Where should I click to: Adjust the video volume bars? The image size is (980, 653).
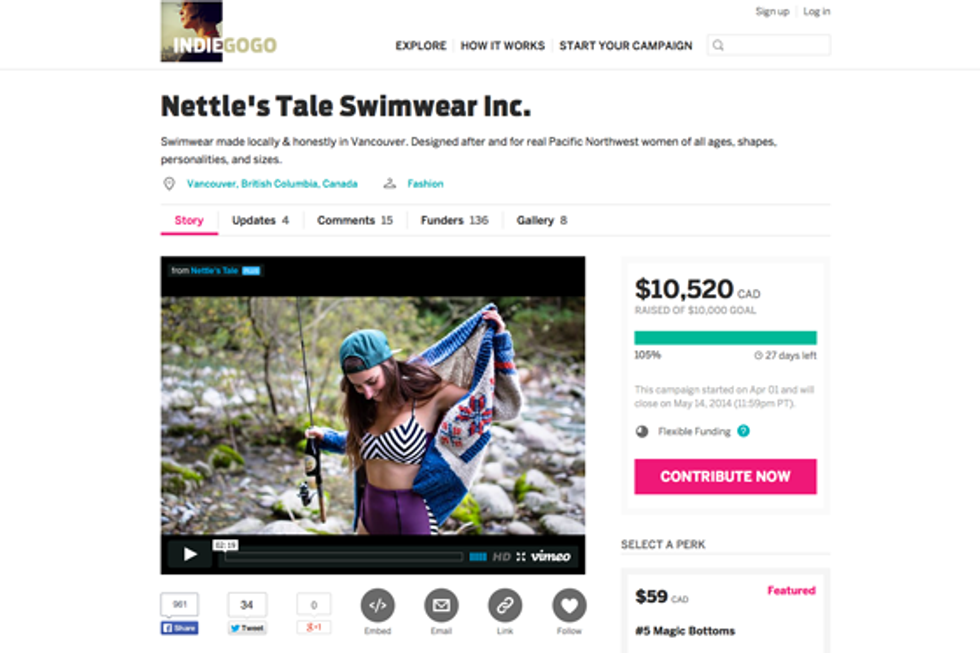point(478,556)
